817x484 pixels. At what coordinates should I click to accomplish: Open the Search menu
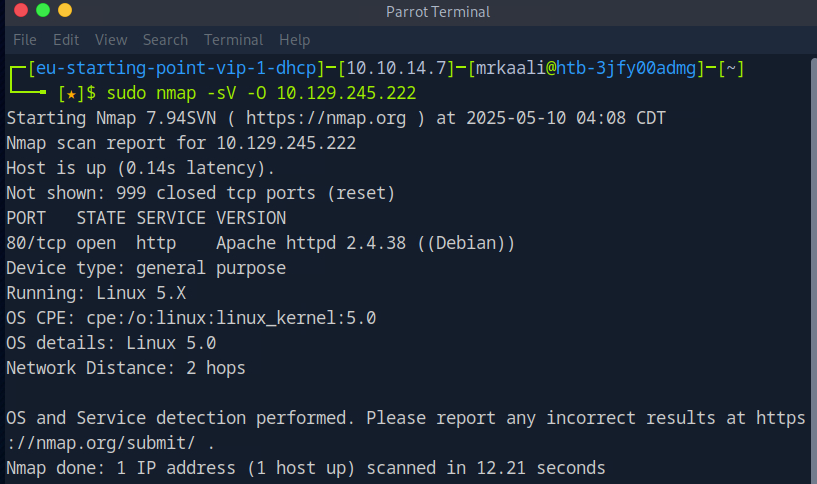click(x=165, y=40)
